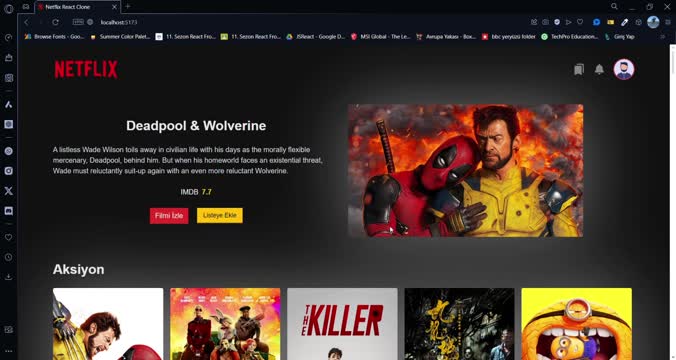Open the Aria AI sidebar icon
Viewport: 676px width, 360px height.
(x=8, y=104)
